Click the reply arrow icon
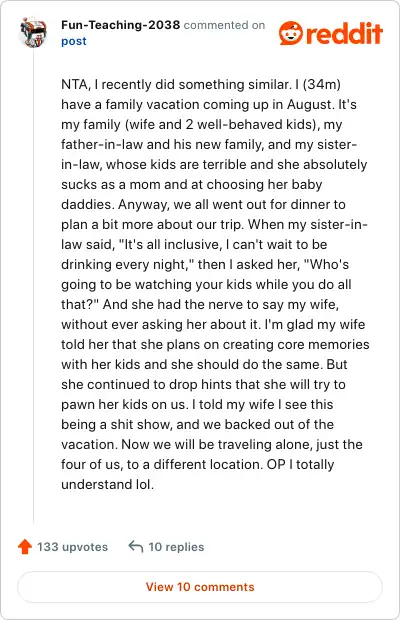 (x=136, y=547)
